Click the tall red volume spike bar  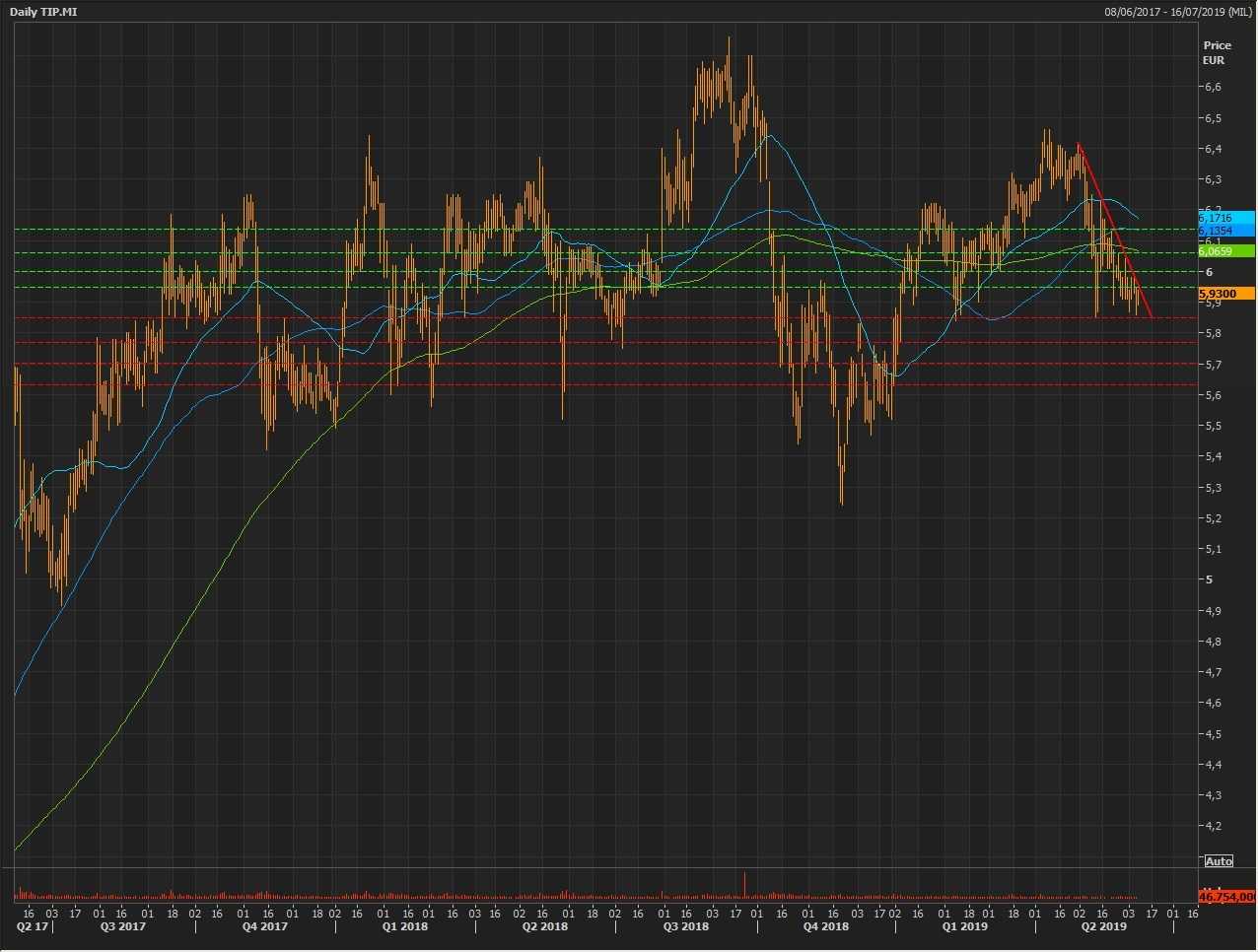(745, 884)
